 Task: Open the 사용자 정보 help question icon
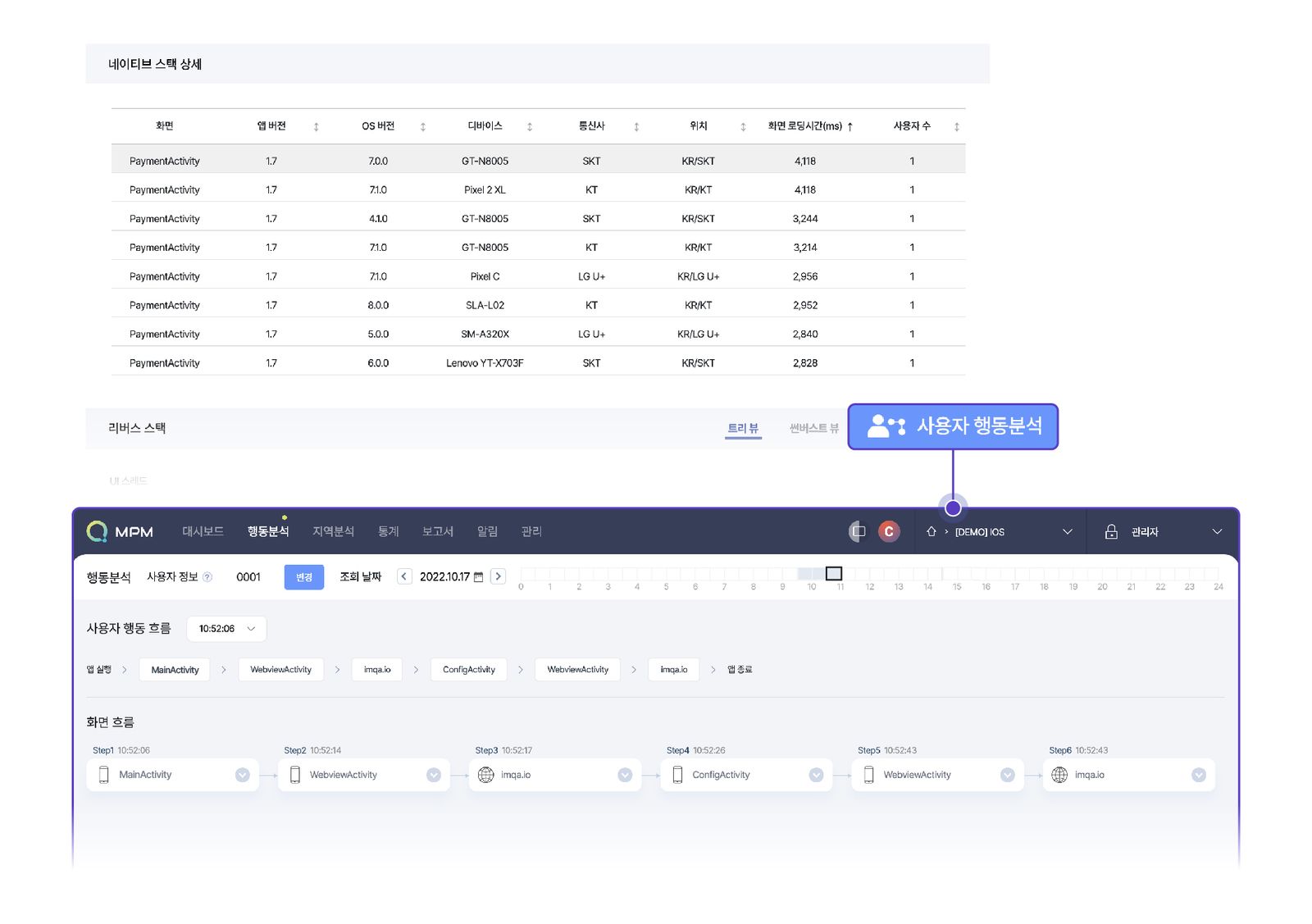[207, 577]
